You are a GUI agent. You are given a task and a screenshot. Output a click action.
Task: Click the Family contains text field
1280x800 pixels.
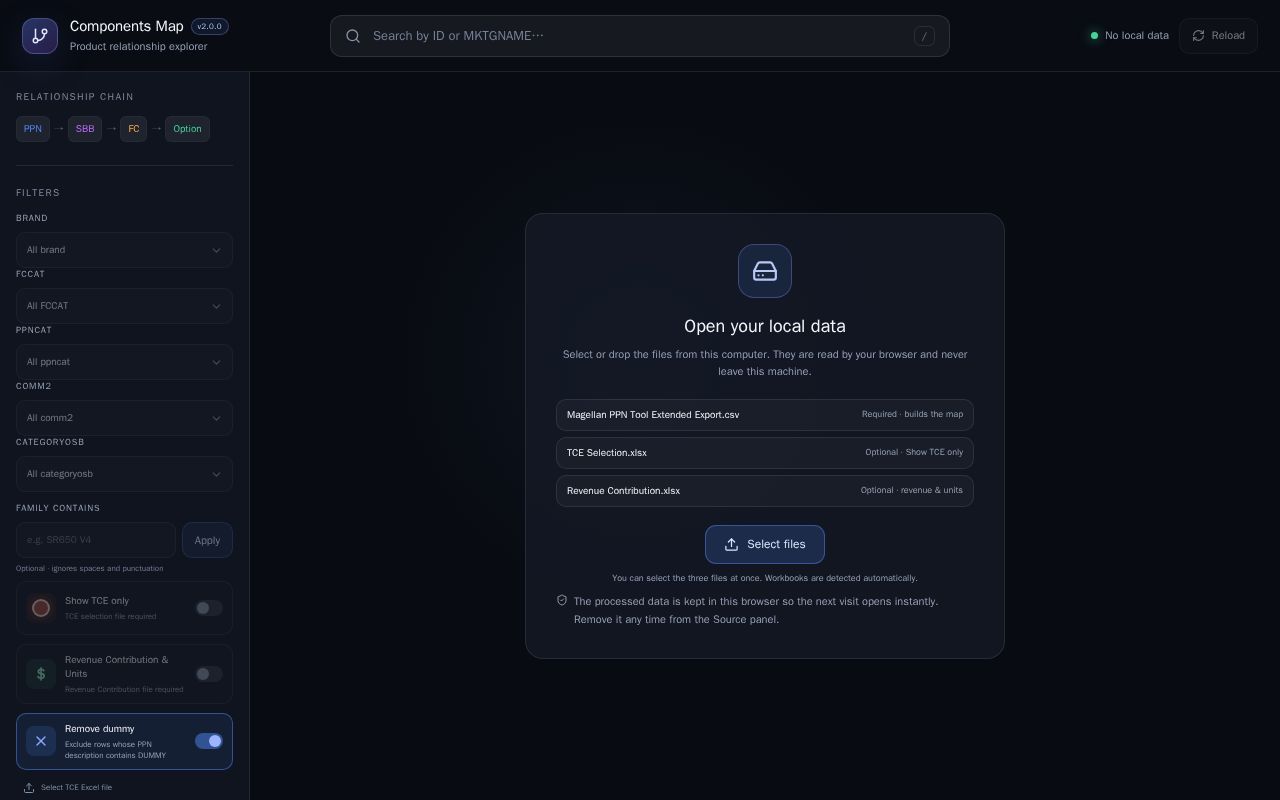[x=96, y=540]
